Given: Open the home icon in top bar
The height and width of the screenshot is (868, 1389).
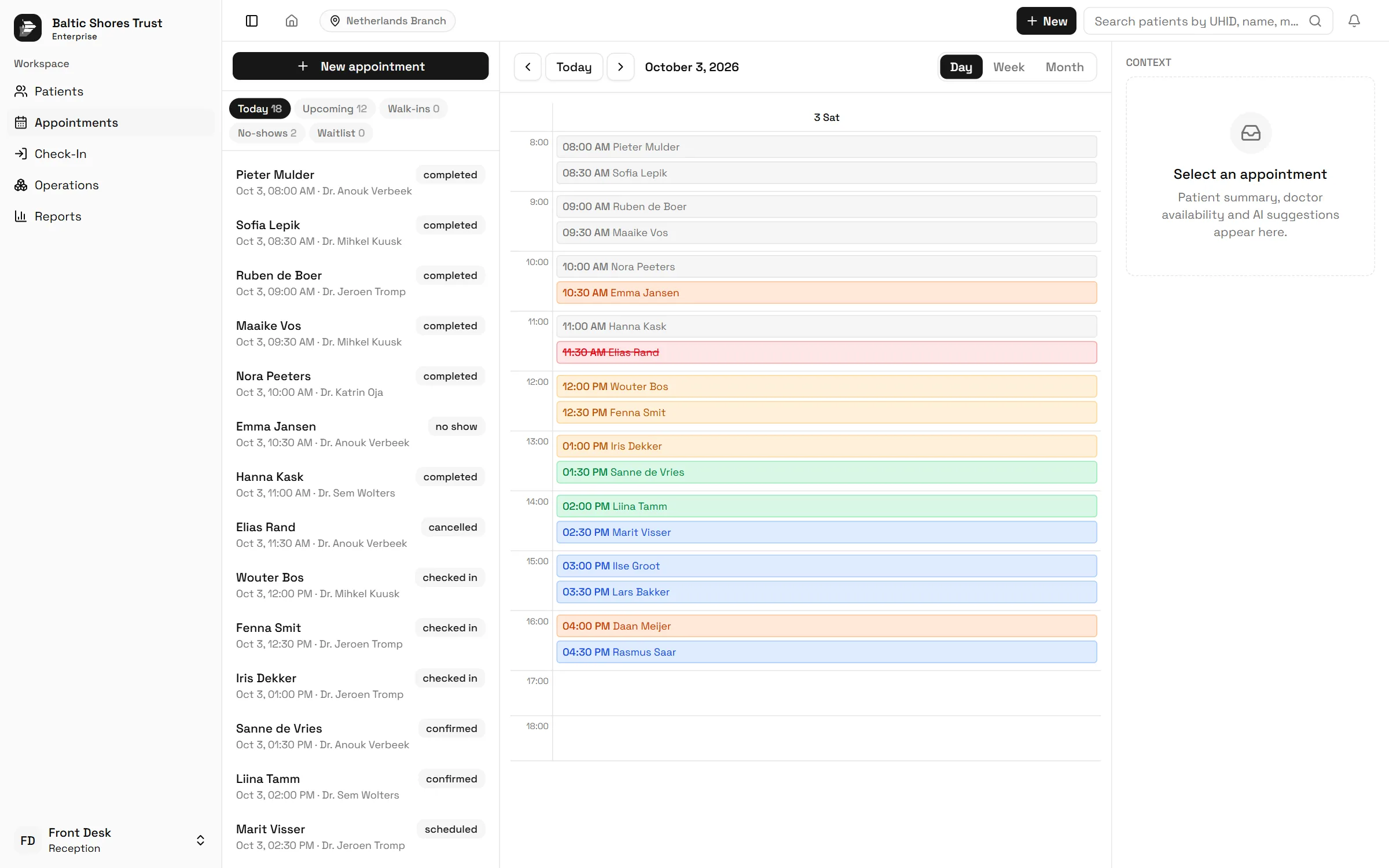Looking at the screenshot, I should coord(292,21).
